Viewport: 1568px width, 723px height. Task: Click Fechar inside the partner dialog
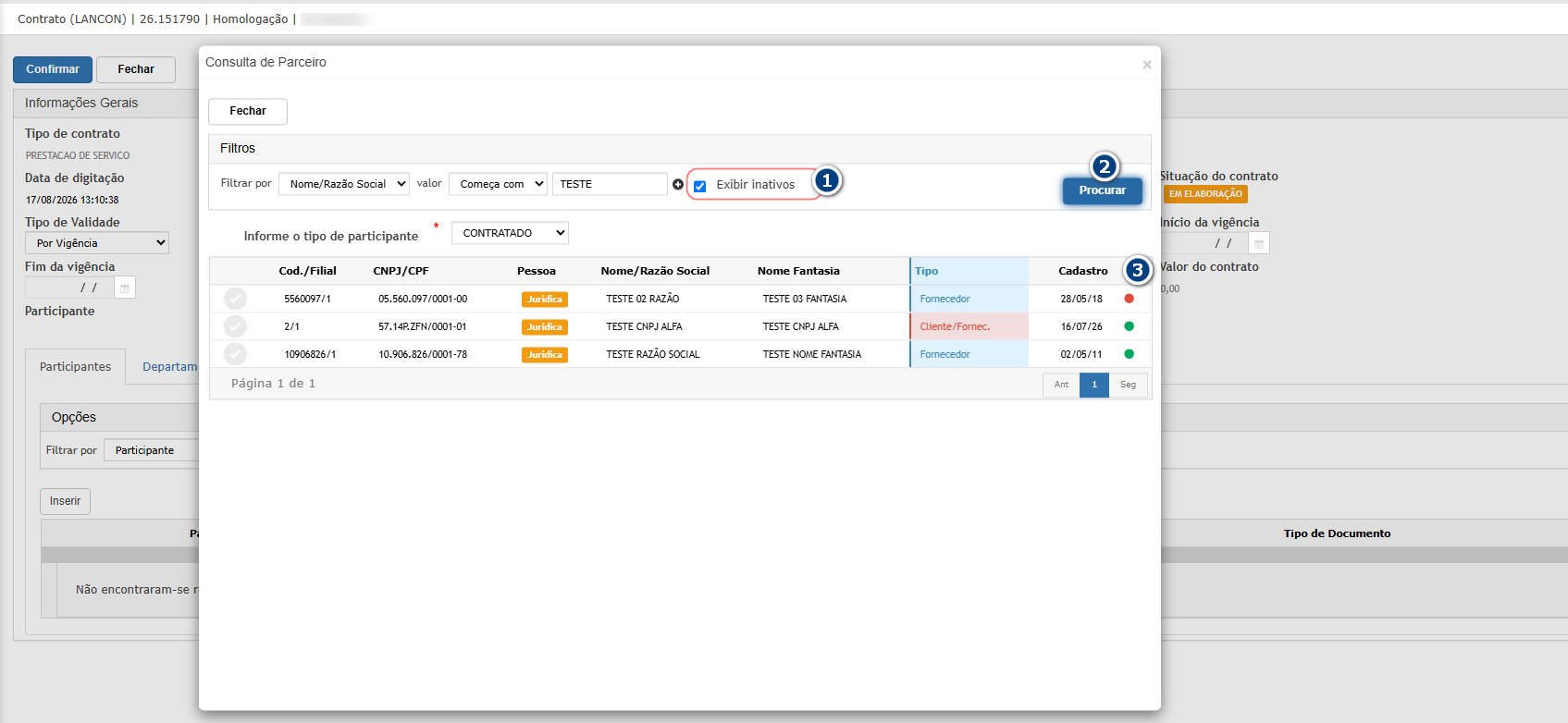248,111
